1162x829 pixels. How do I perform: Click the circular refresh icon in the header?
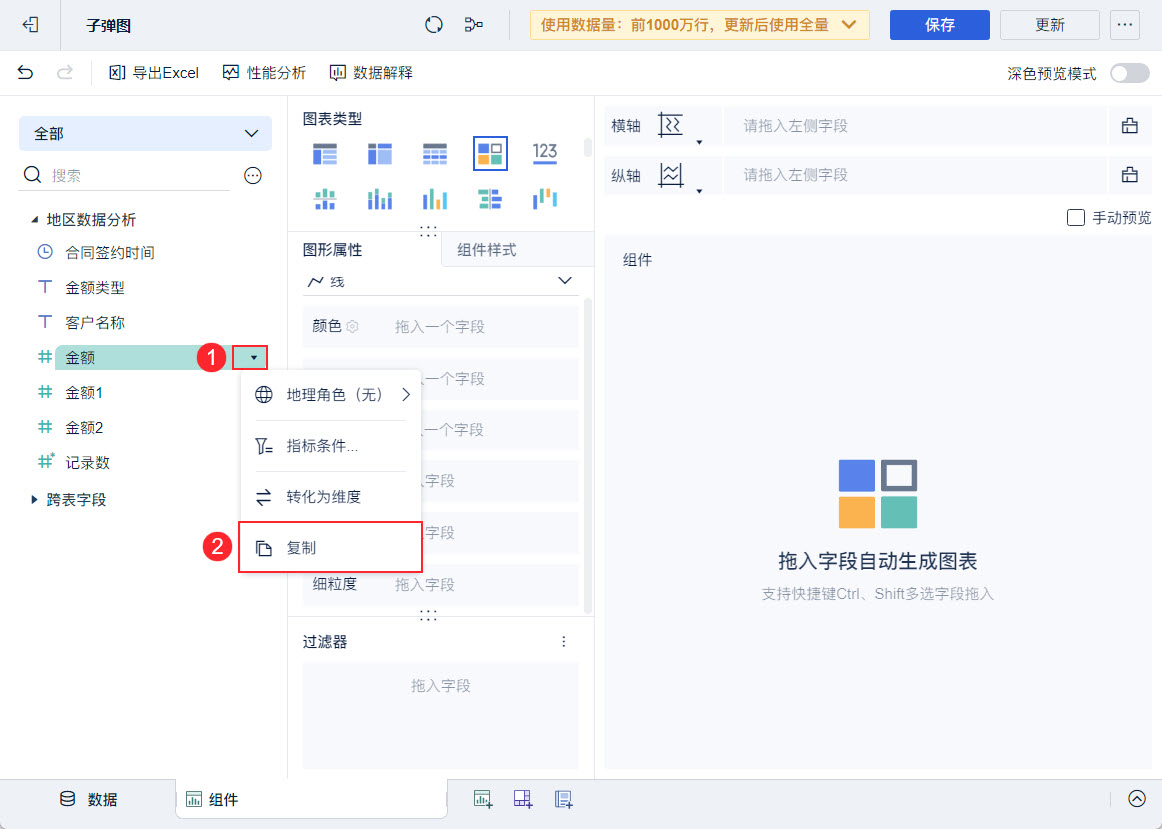434,24
